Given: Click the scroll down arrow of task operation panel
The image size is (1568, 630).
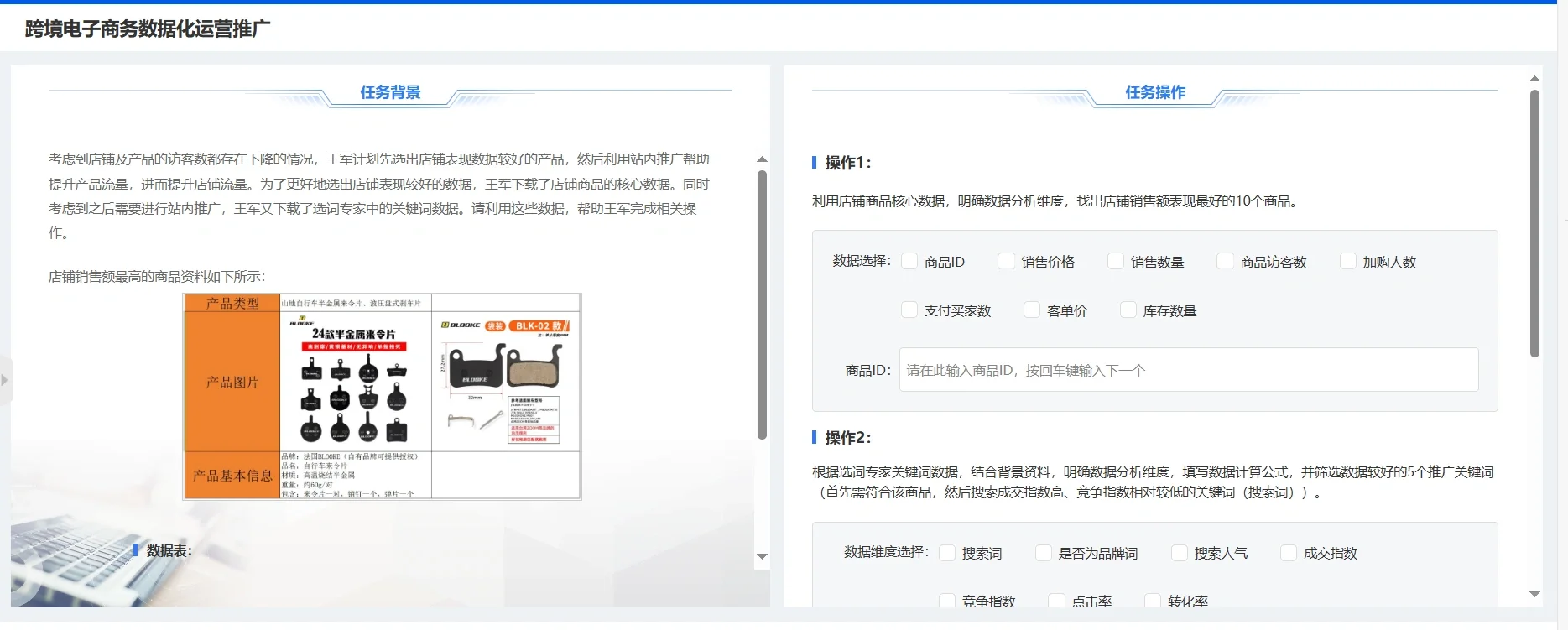Looking at the screenshot, I should [x=1534, y=594].
